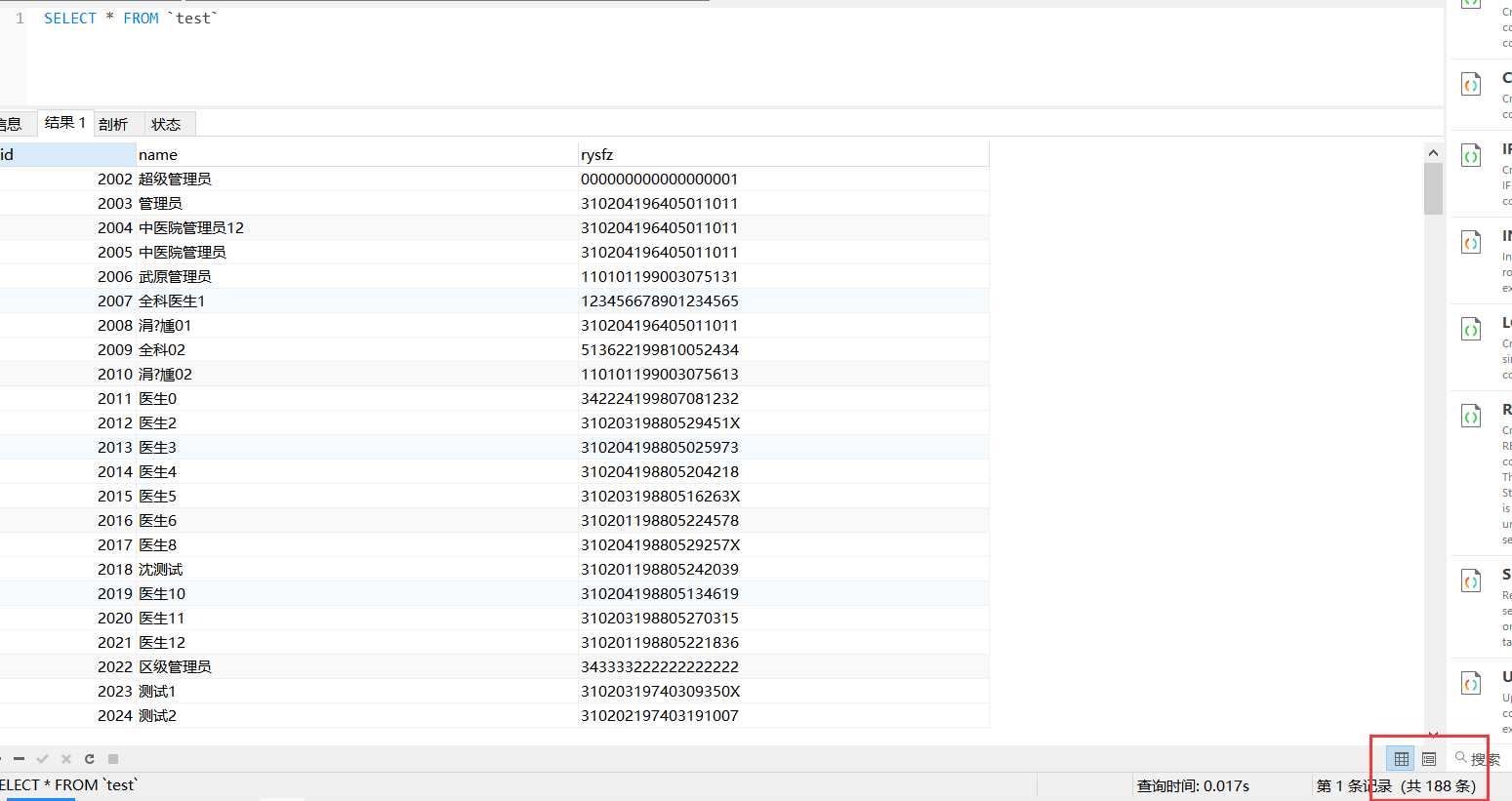Select the name cell '沈测试'
Image resolution: width=1512 pixels, height=801 pixels.
357,569
